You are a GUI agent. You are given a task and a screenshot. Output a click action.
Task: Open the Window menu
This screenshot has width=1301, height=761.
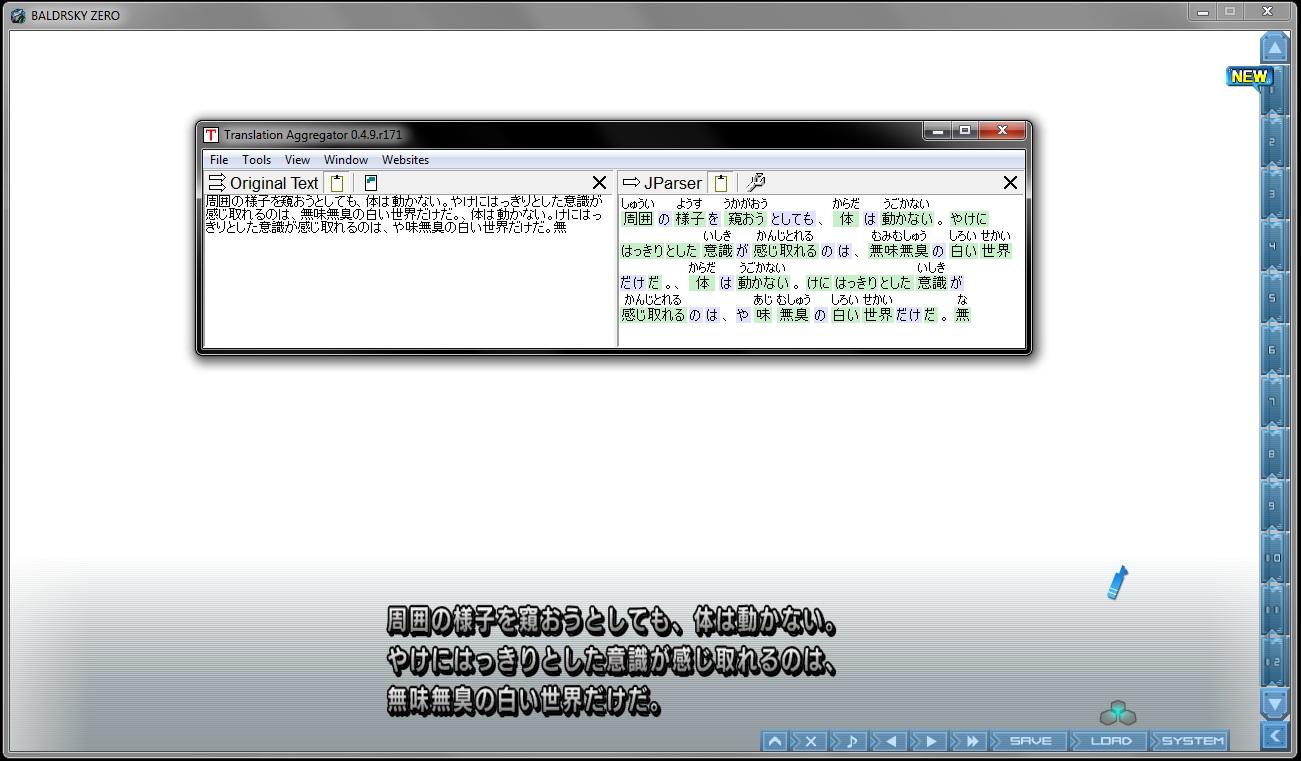click(346, 160)
